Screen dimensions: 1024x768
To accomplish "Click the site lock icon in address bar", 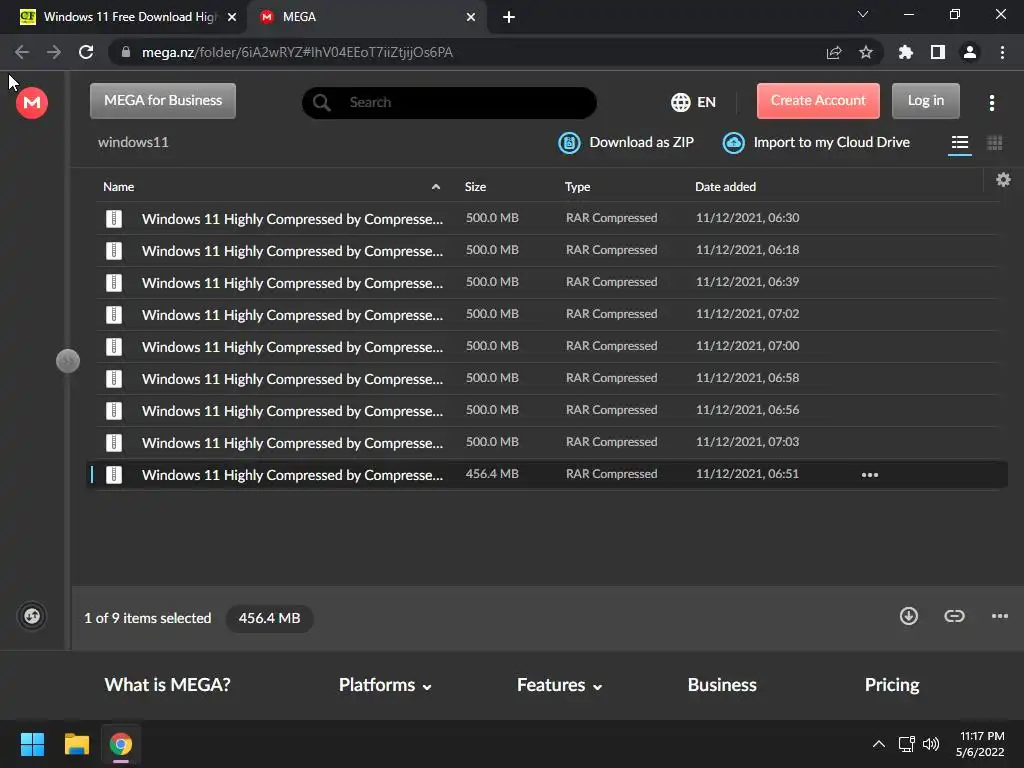I will coord(126,52).
